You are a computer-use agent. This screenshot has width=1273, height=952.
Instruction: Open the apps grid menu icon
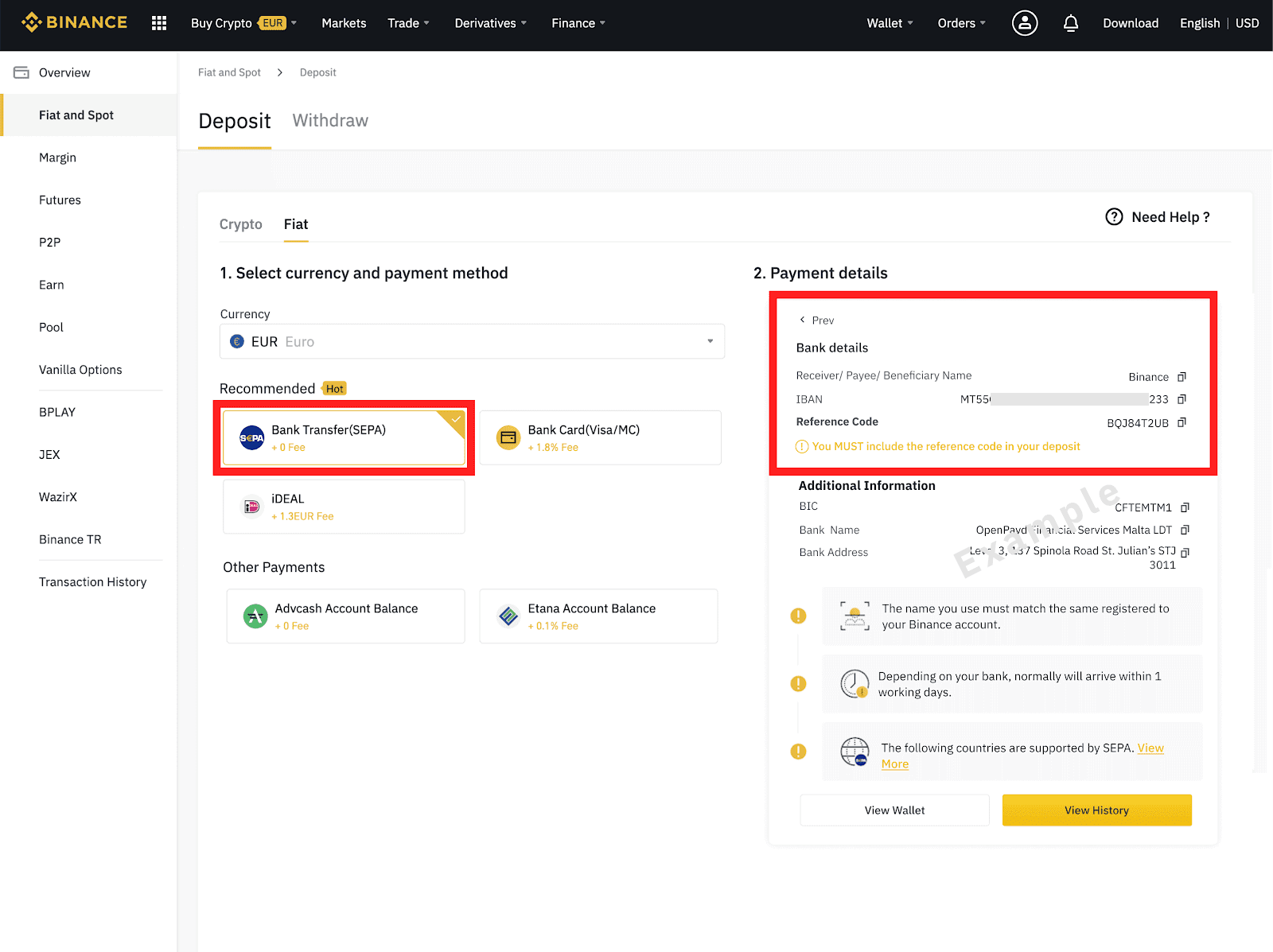coord(159,23)
